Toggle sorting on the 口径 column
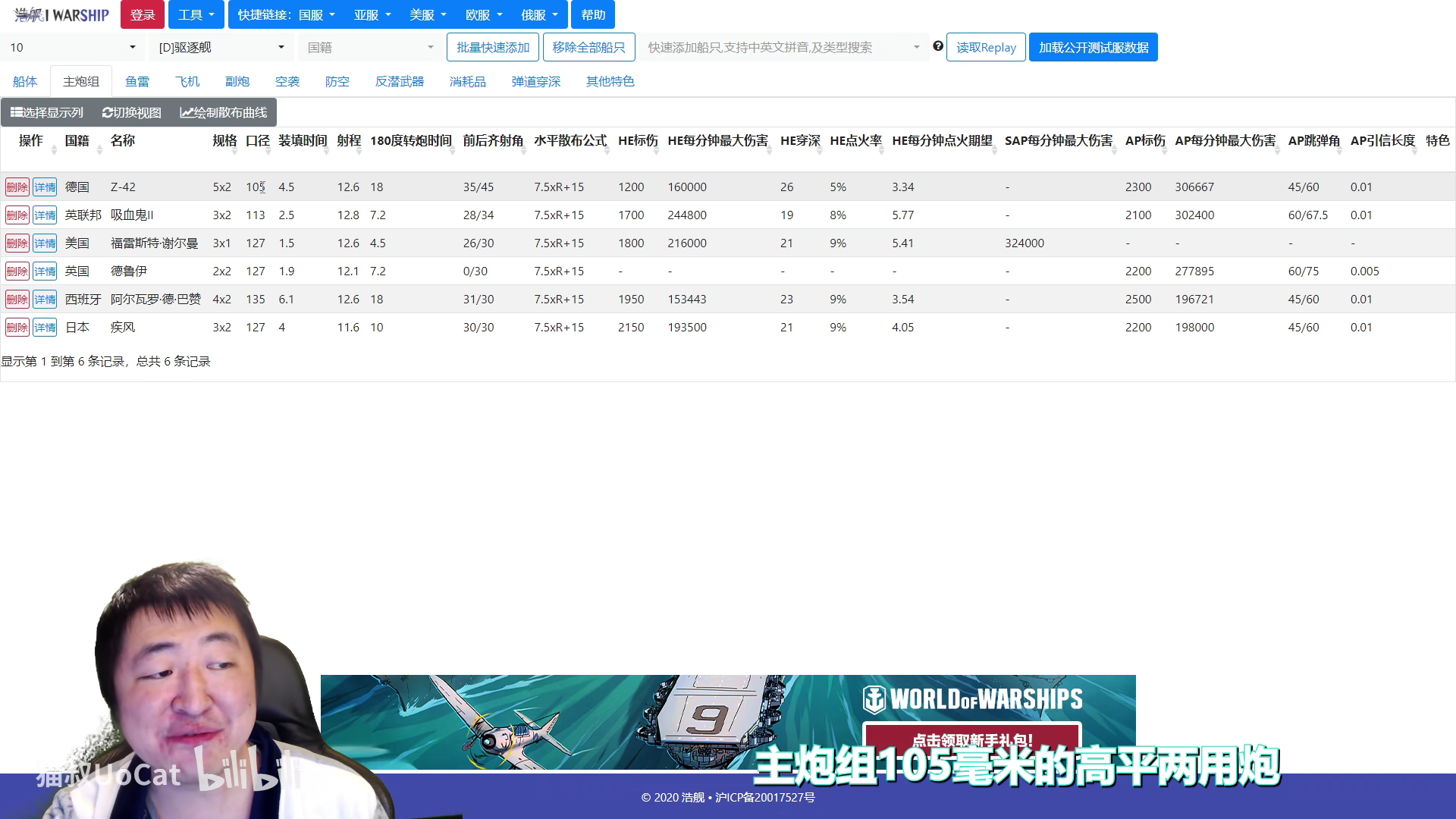This screenshot has height=819, width=1456. pos(268,149)
